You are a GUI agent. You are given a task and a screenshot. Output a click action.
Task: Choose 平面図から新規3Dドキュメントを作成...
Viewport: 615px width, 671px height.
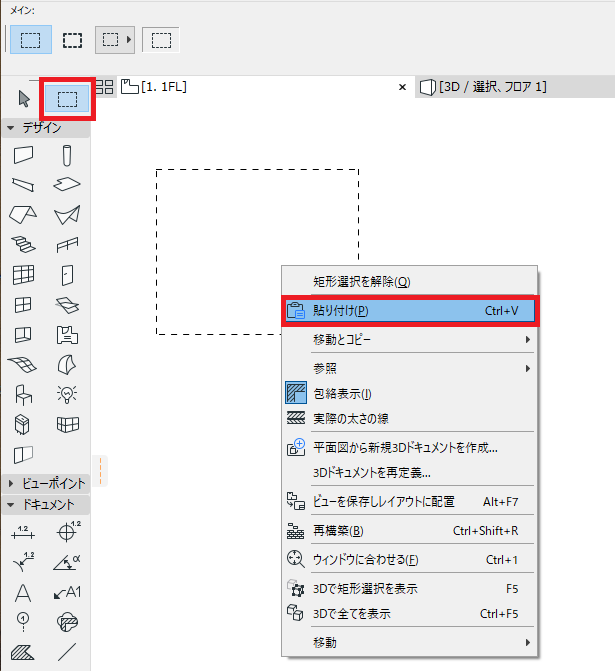point(410,448)
